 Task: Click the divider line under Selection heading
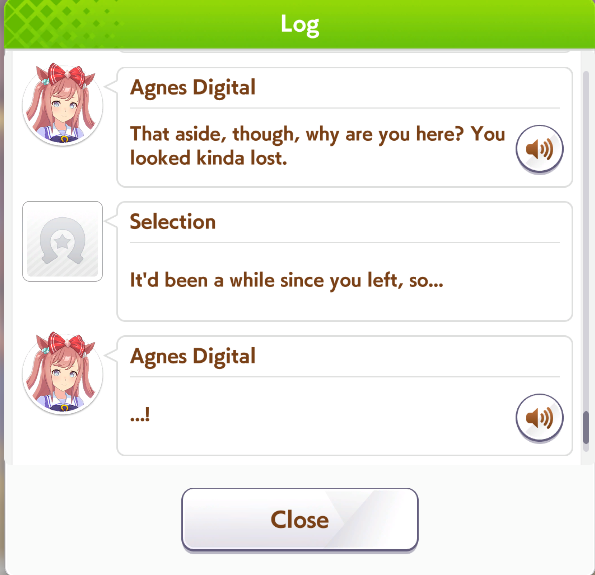[x=345, y=242]
